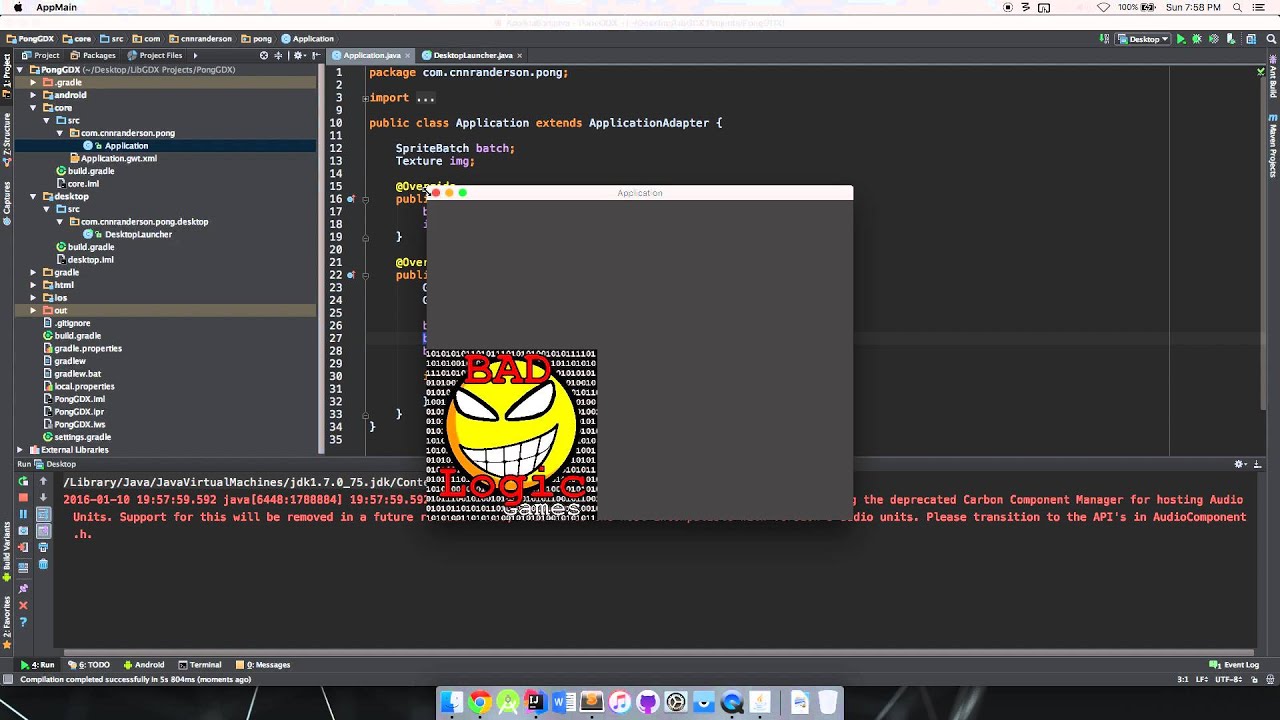Image resolution: width=1280 pixels, height=720 pixels.
Task: Debug the Desktop configuration (bug icon)
Action: (1197, 39)
